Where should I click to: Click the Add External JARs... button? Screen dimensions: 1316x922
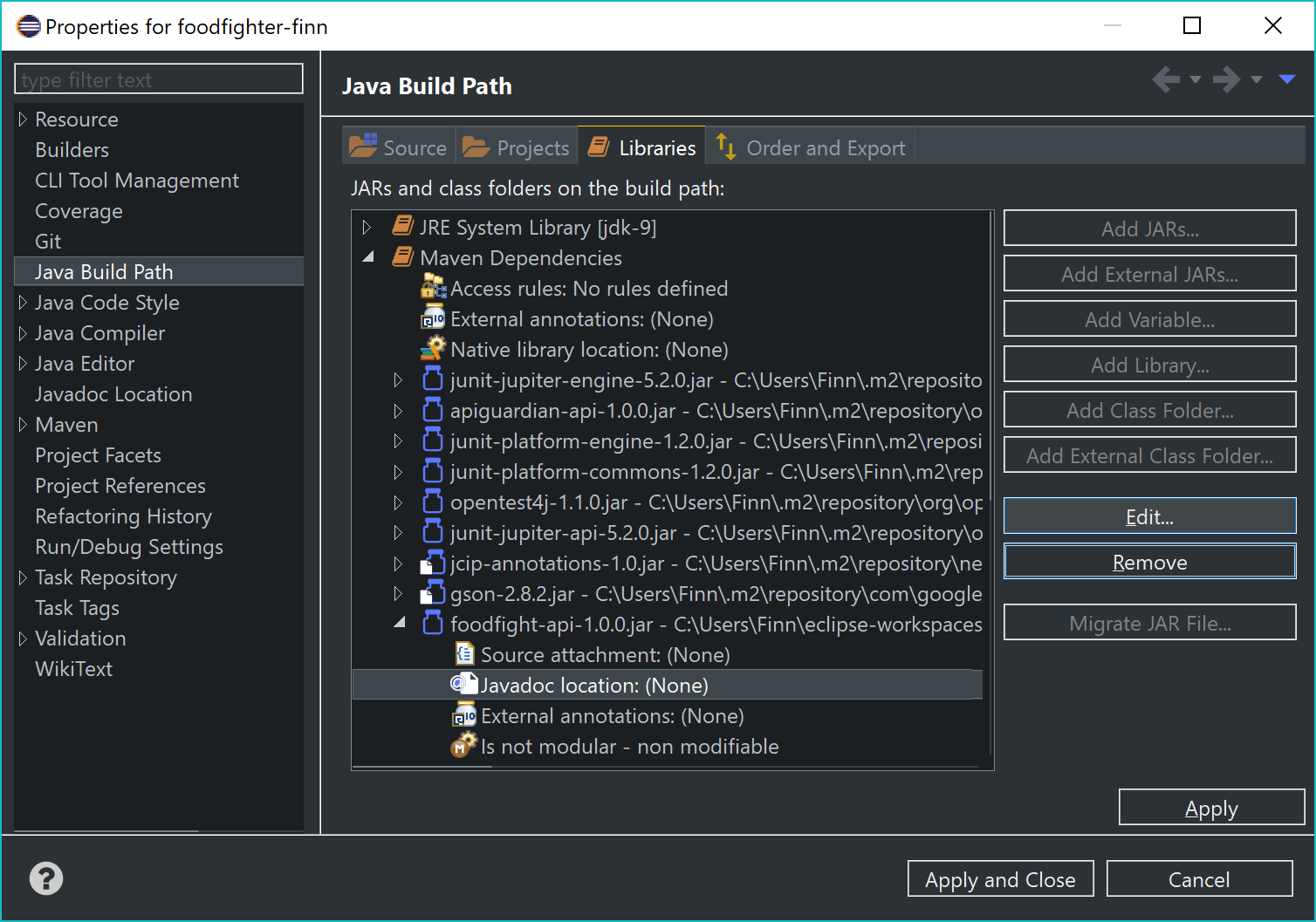1150,274
